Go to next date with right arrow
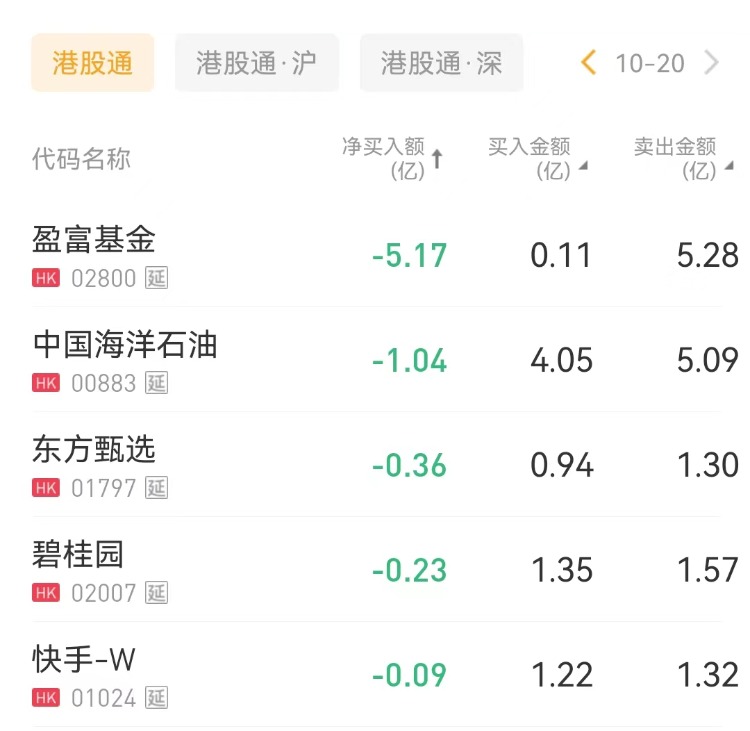The height and width of the screenshot is (731, 750). click(712, 63)
